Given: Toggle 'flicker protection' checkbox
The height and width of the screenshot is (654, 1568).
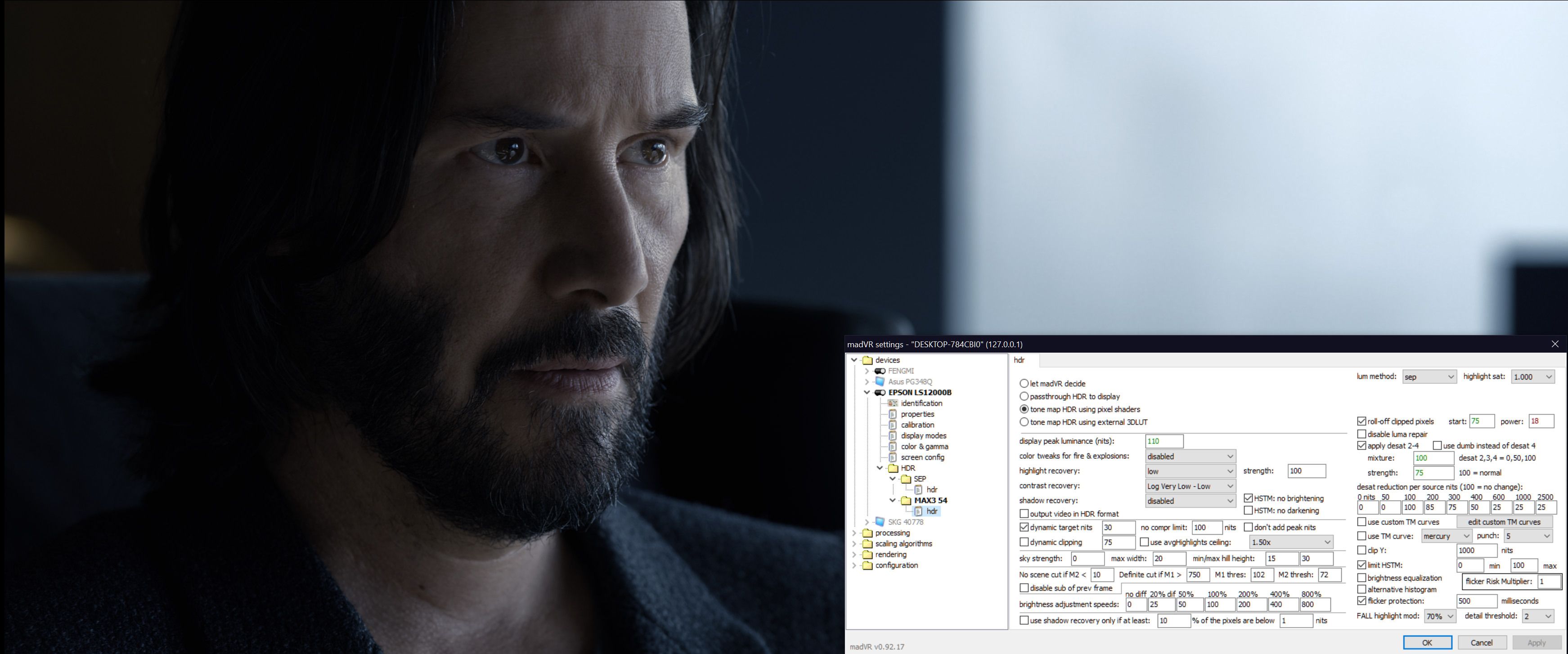Looking at the screenshot, I should [x=1362, y=600].
